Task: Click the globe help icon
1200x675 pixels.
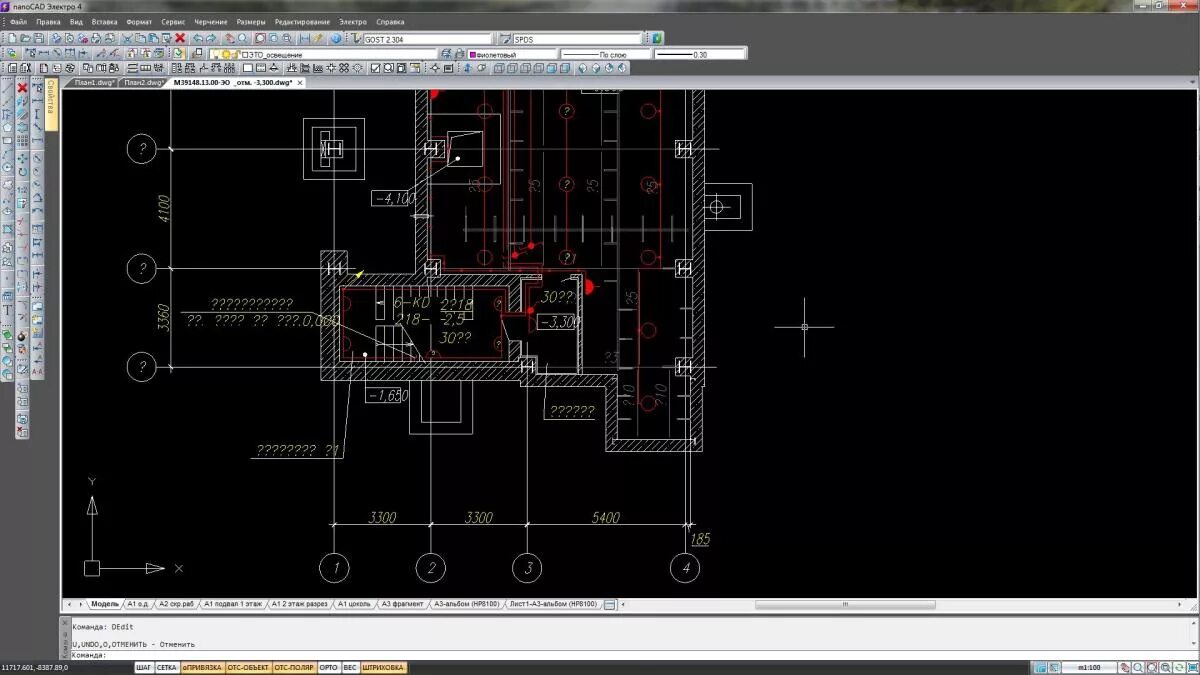Action: (x=336, y=38)
